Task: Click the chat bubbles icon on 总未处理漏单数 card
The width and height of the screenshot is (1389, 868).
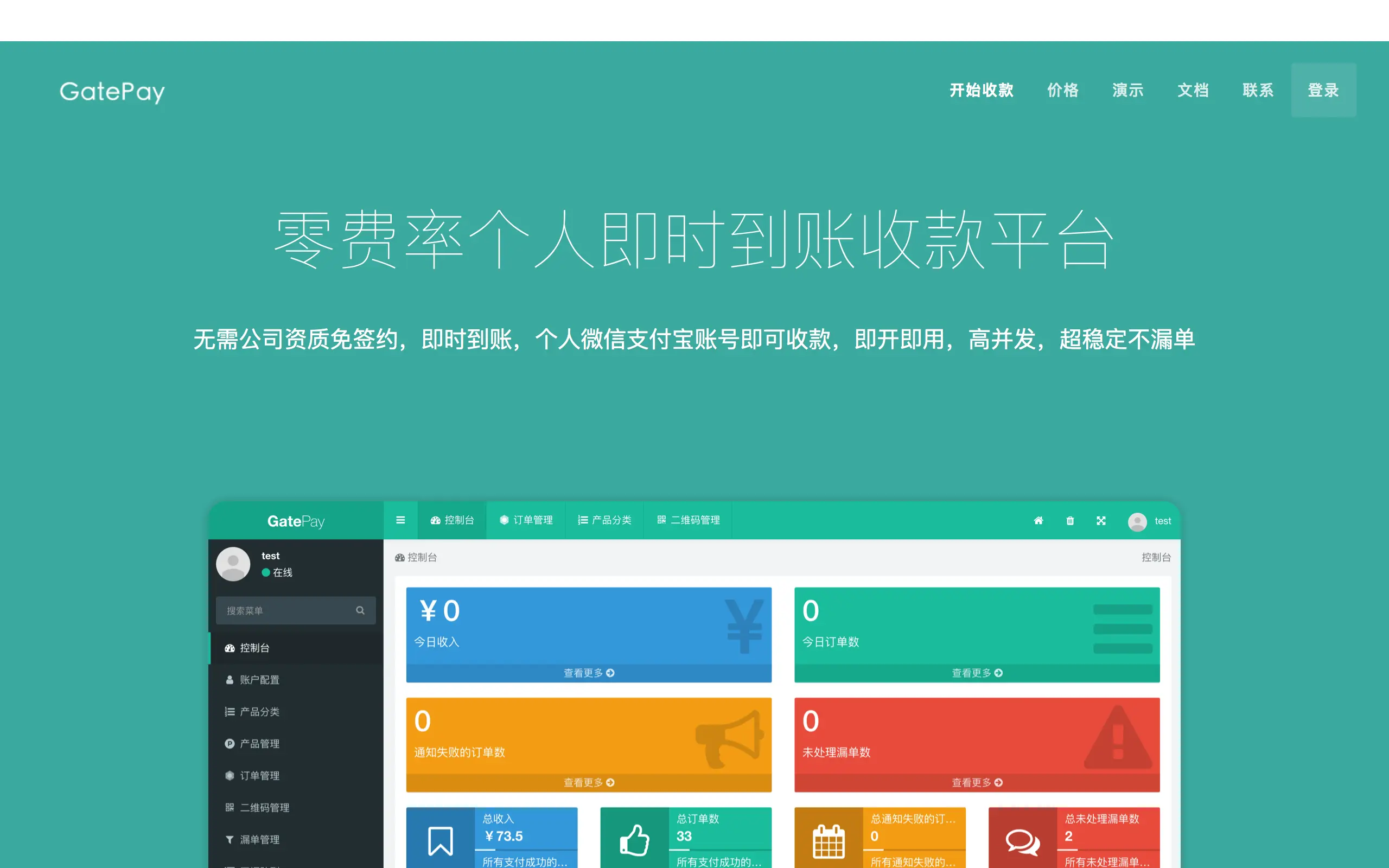Action: pyautogui.click(x=1022, y=842)
